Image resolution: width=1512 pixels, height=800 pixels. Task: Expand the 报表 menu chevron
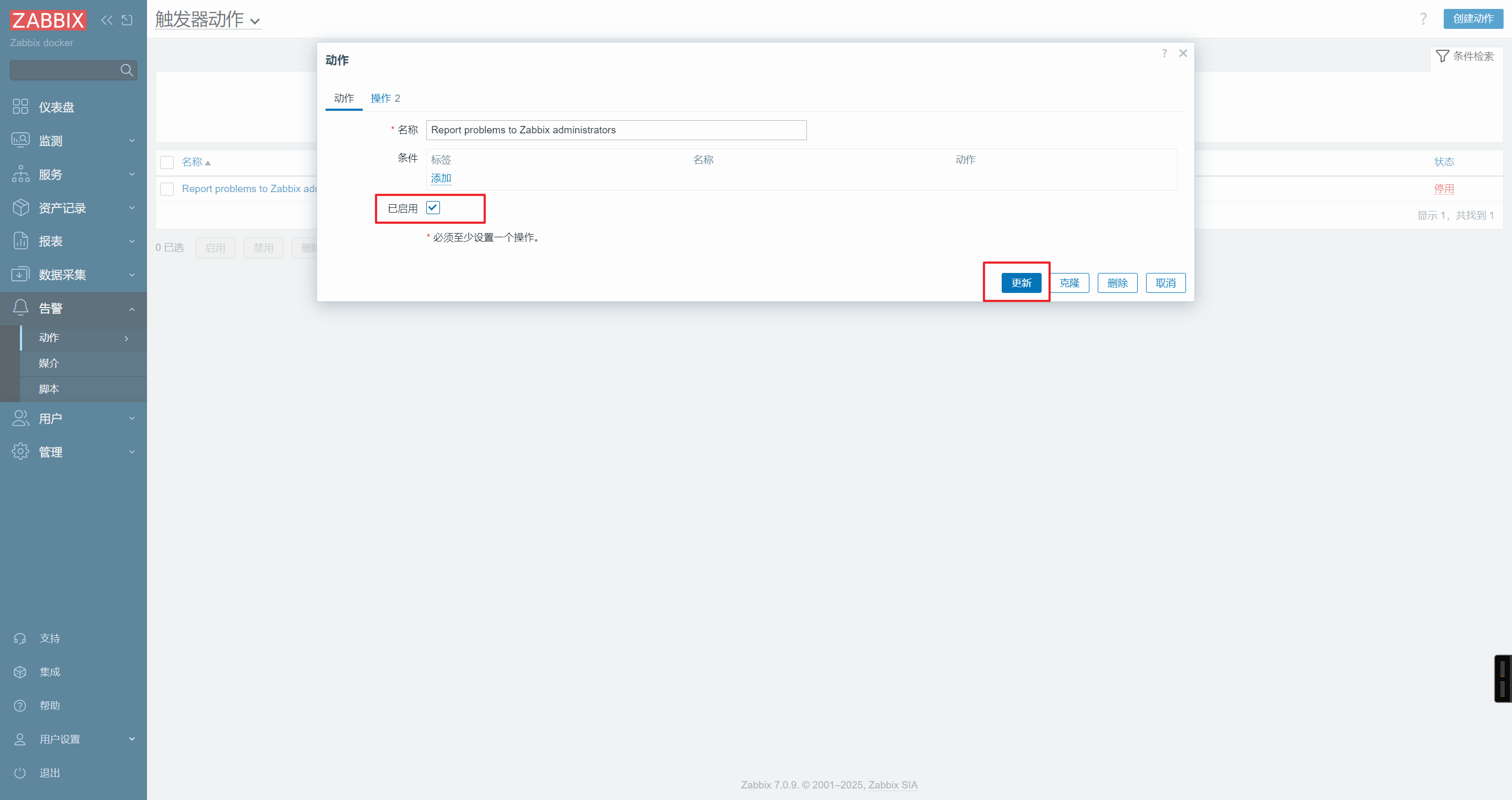(132, 240)
